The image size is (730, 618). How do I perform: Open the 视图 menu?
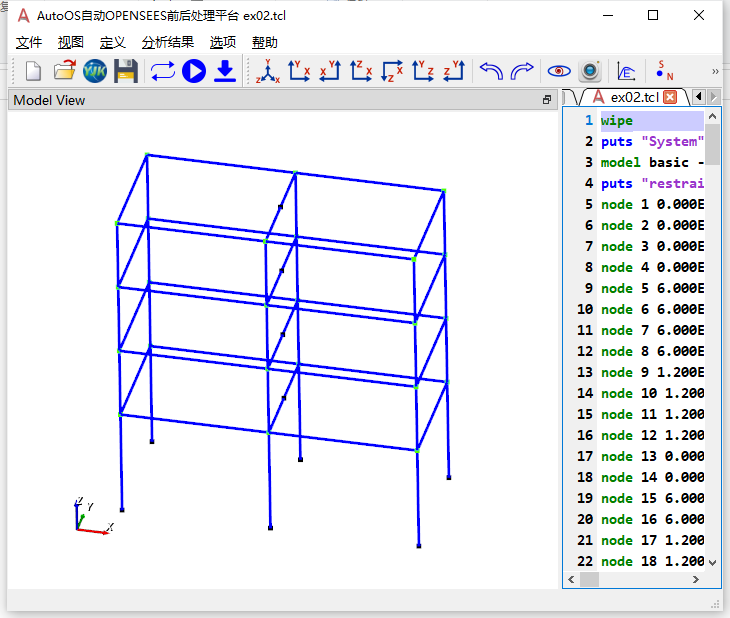pos(71,42)
